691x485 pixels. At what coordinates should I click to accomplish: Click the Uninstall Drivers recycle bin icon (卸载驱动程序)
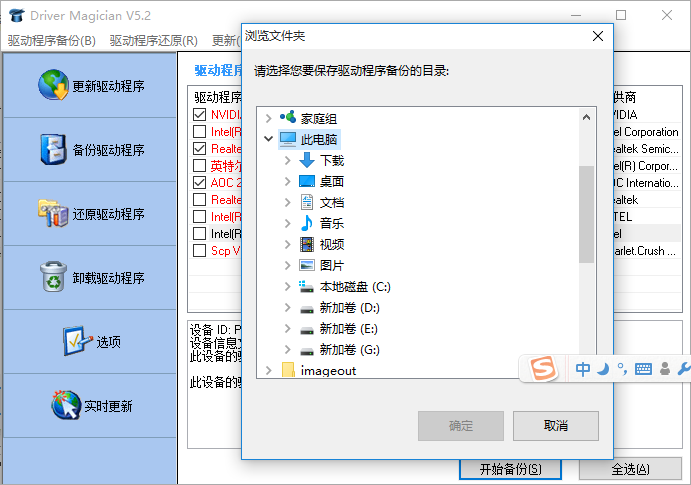[53, 277]
